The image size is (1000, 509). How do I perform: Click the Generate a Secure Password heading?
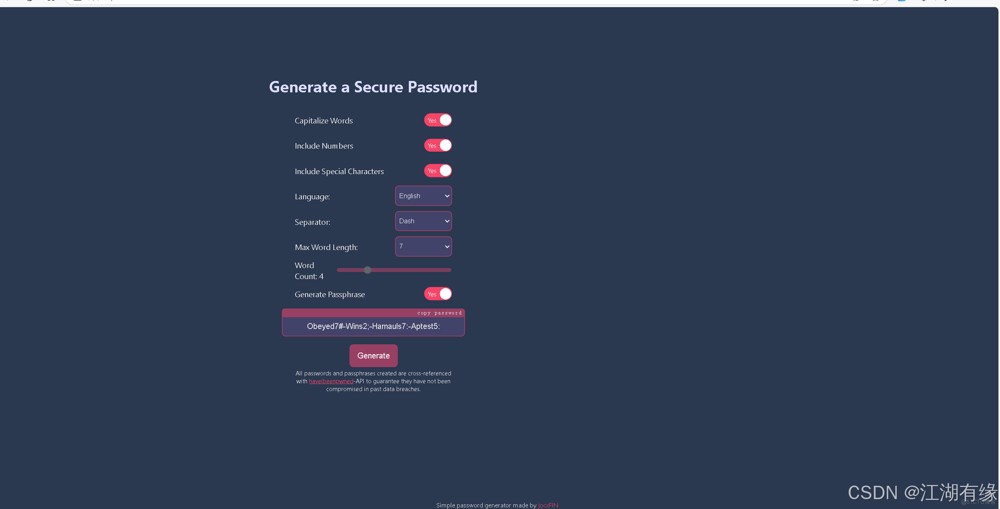point(373,87)
